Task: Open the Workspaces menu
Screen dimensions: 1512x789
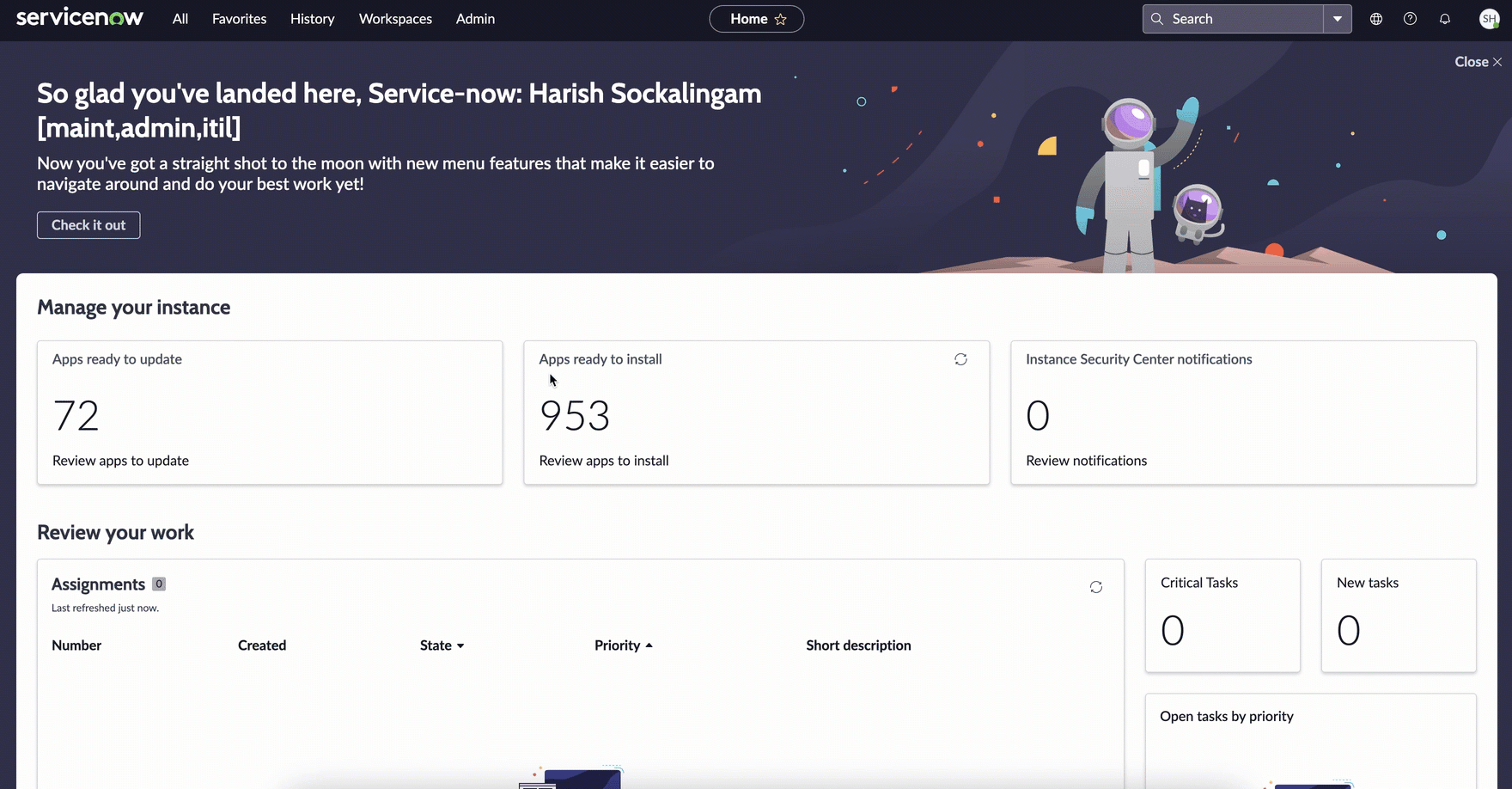Action: point(395,19)
